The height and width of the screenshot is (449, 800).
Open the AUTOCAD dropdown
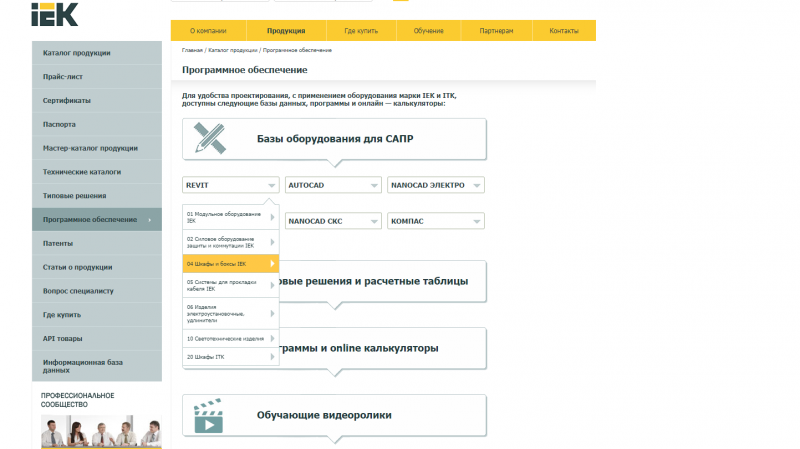coord(333,185)
